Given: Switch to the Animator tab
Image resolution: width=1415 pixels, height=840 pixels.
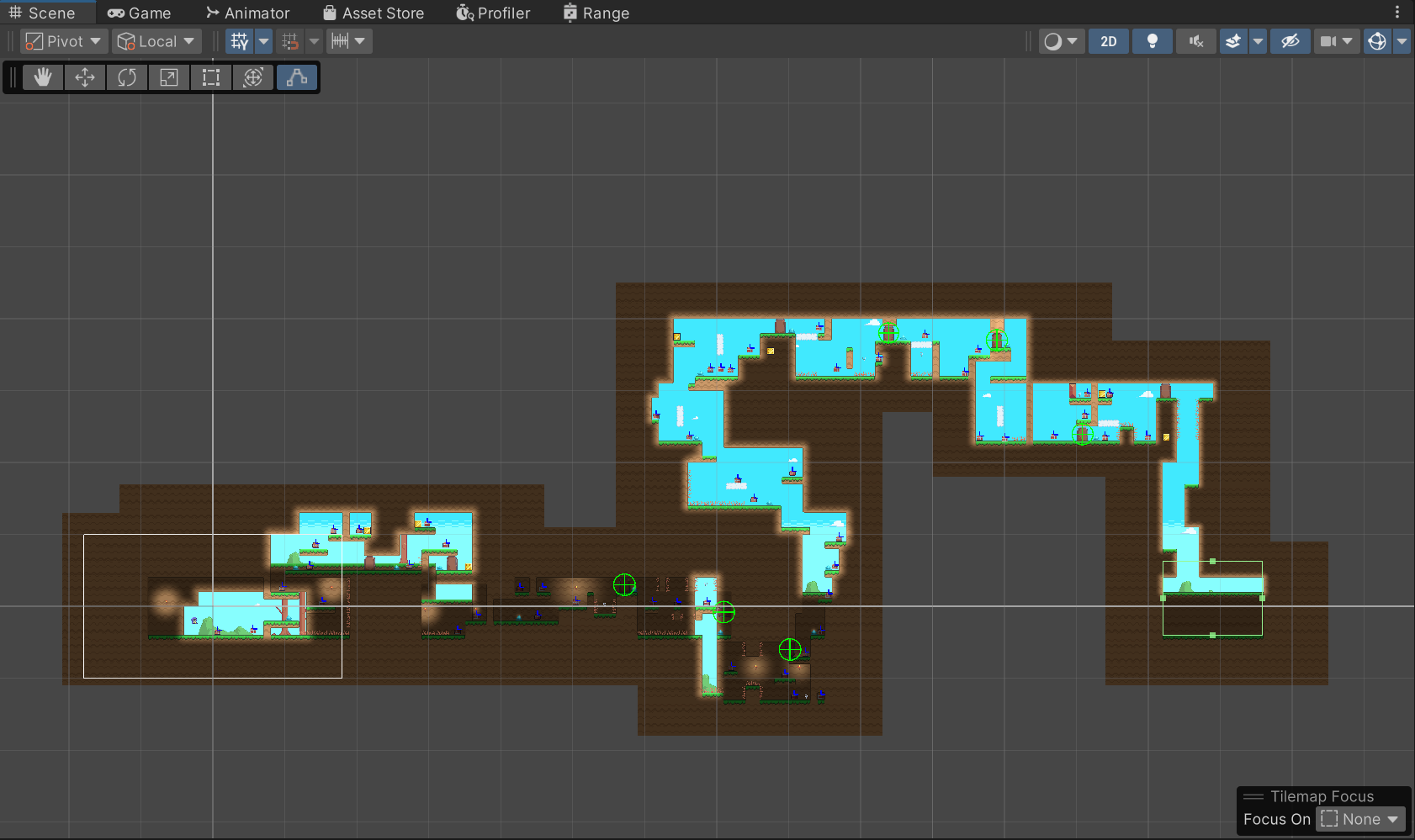Looking at the screenshot, I should coord(248,13).
